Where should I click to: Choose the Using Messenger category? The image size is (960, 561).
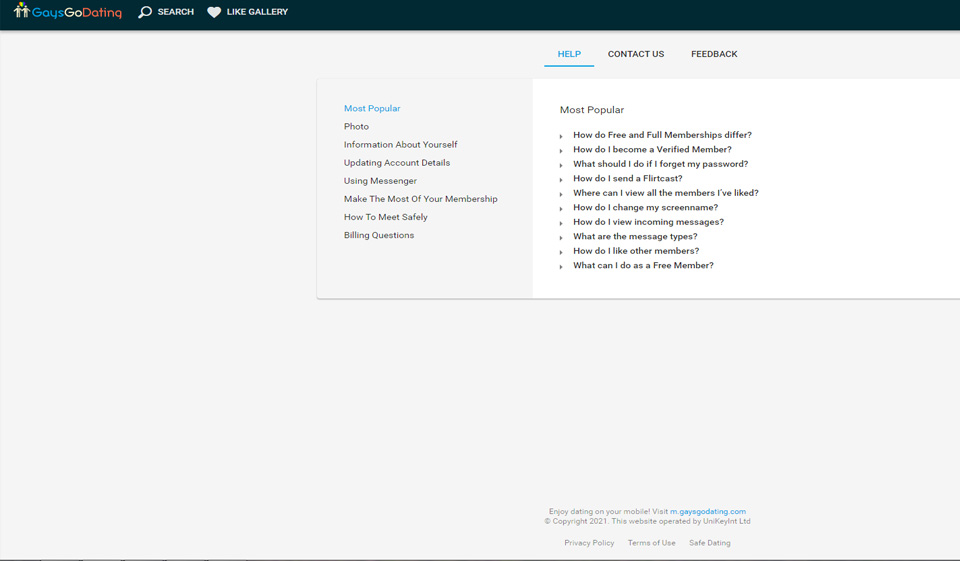coord(380,181)
